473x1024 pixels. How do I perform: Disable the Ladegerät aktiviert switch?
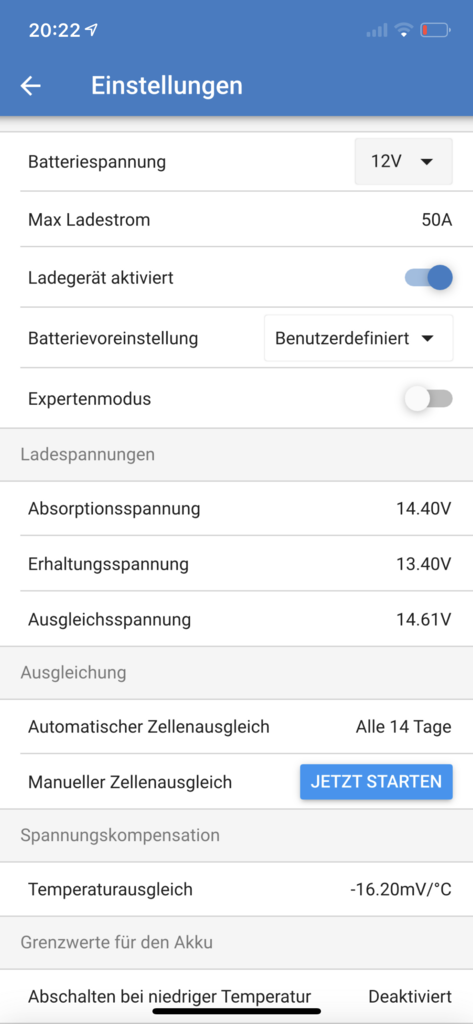click(429, 277)
